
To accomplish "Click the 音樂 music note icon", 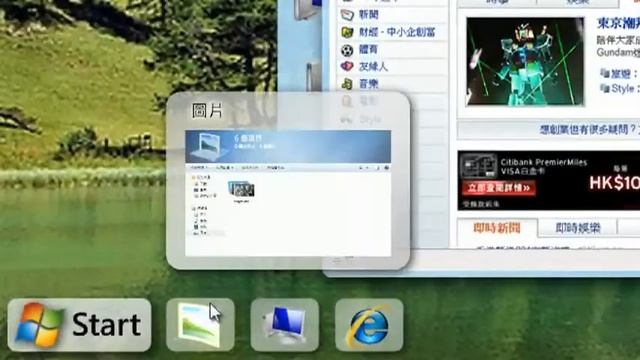I will click(347, 84).
